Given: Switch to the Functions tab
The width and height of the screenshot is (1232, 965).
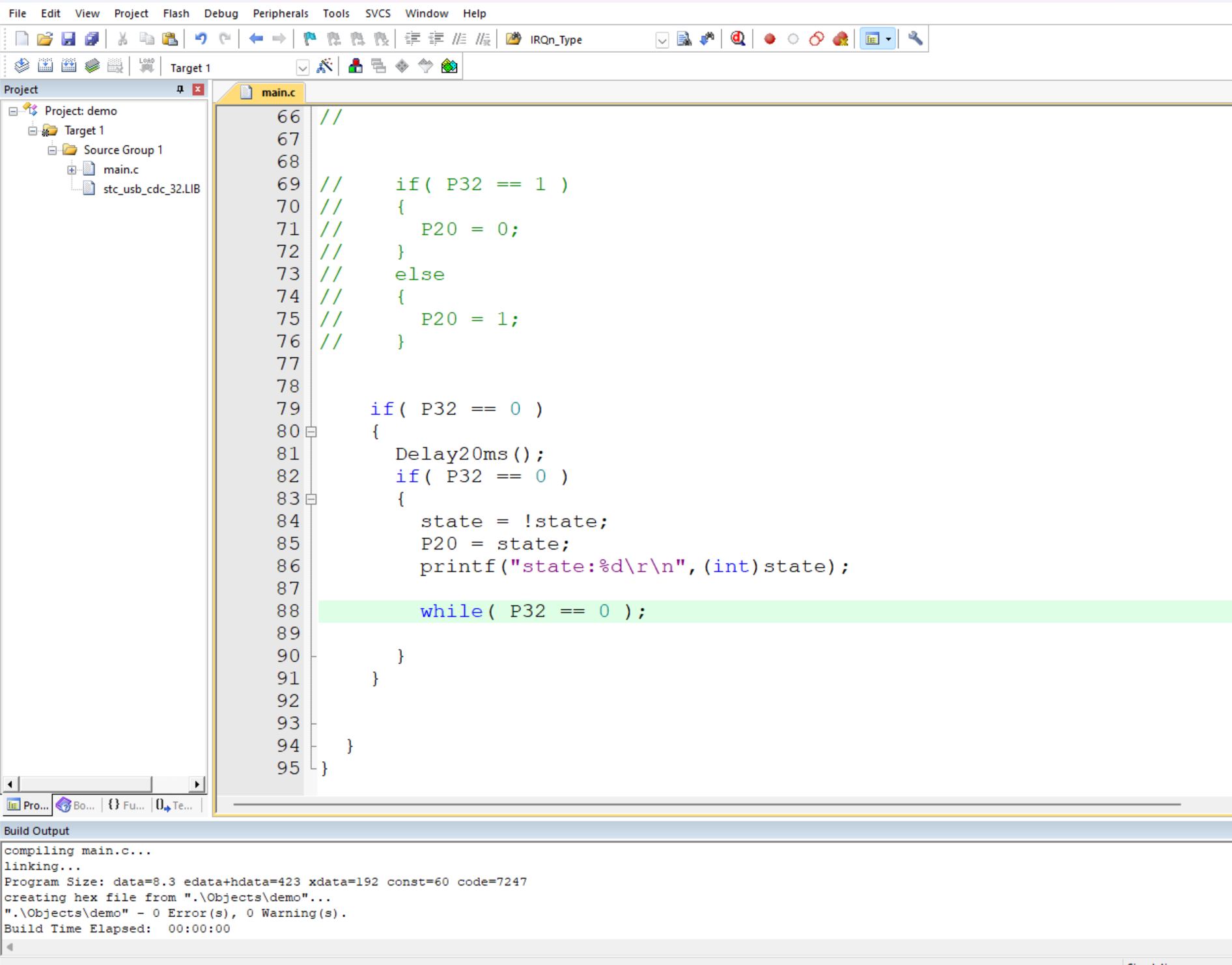Looking at the screenshot, I should click(x=126, y=805).
